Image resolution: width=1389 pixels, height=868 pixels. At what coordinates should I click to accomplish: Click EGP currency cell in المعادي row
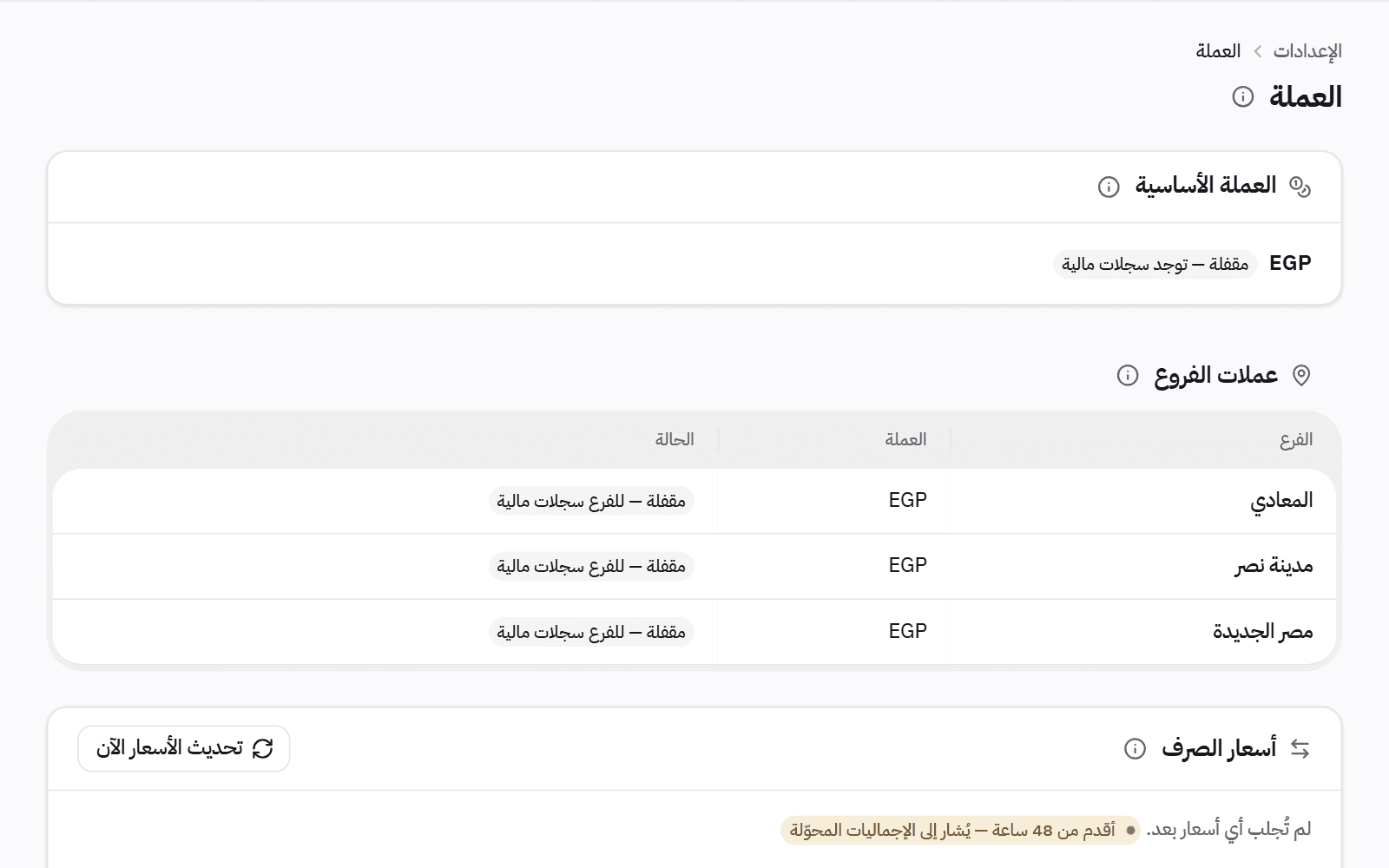[908, 500]
